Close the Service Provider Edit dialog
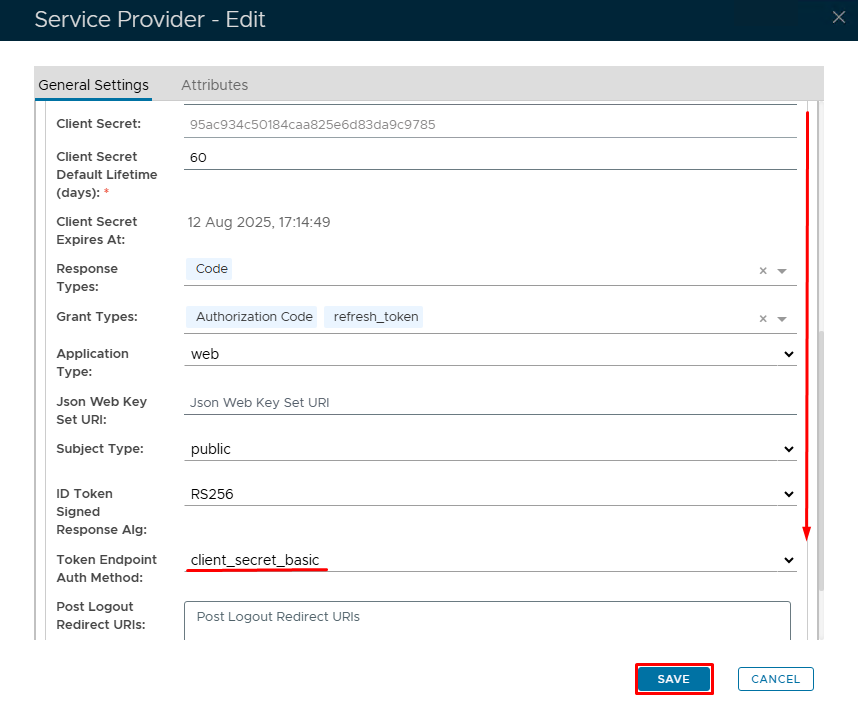This screenshot has width=858, height=717. coord(838,17)
